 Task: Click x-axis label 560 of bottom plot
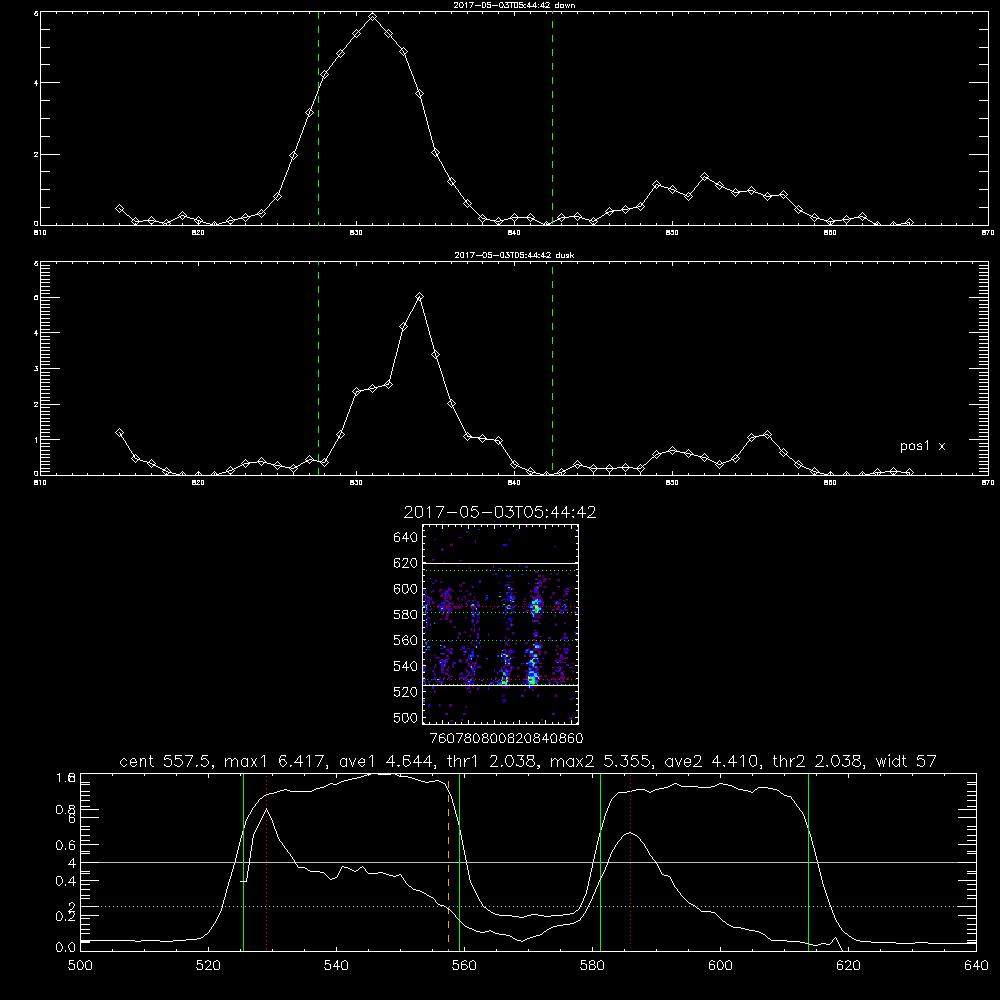coord(464,966)
